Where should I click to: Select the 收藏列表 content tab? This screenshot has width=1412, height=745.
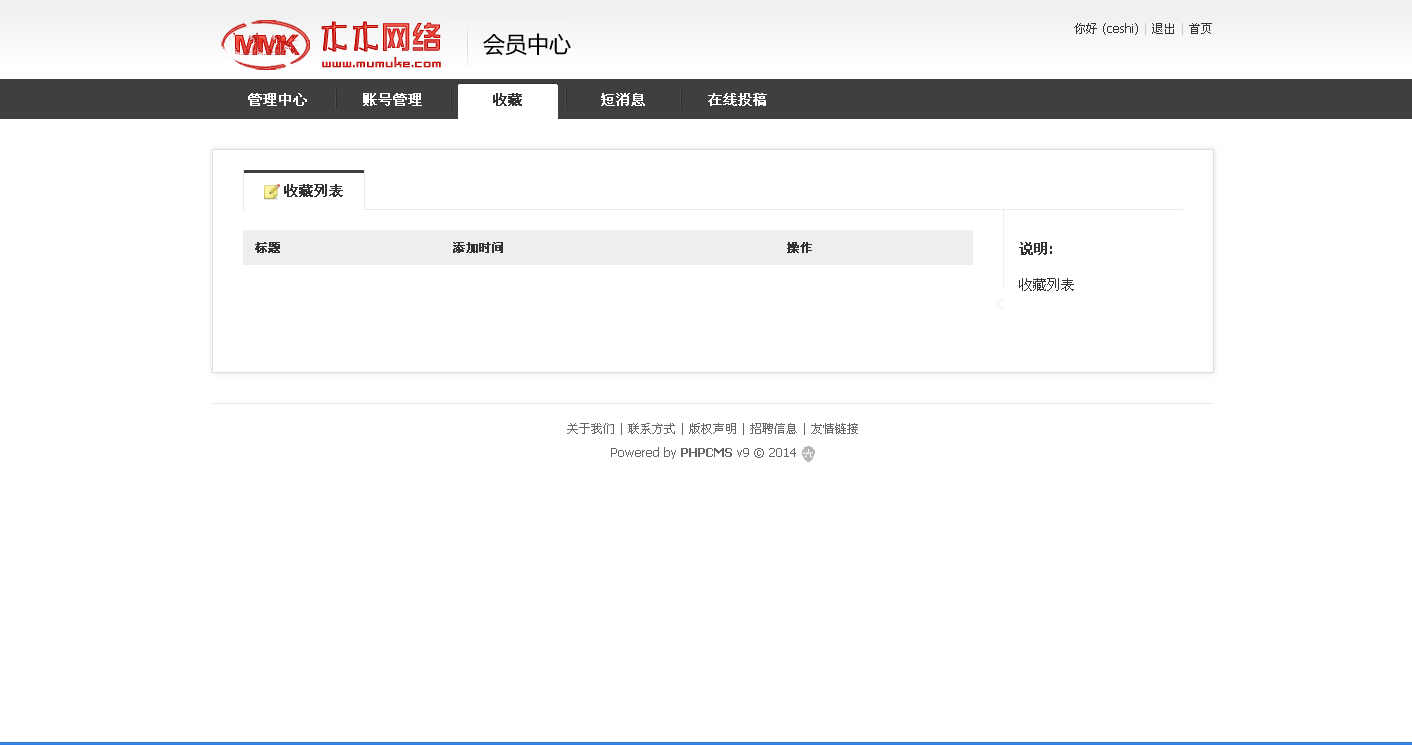coord(304,190)
